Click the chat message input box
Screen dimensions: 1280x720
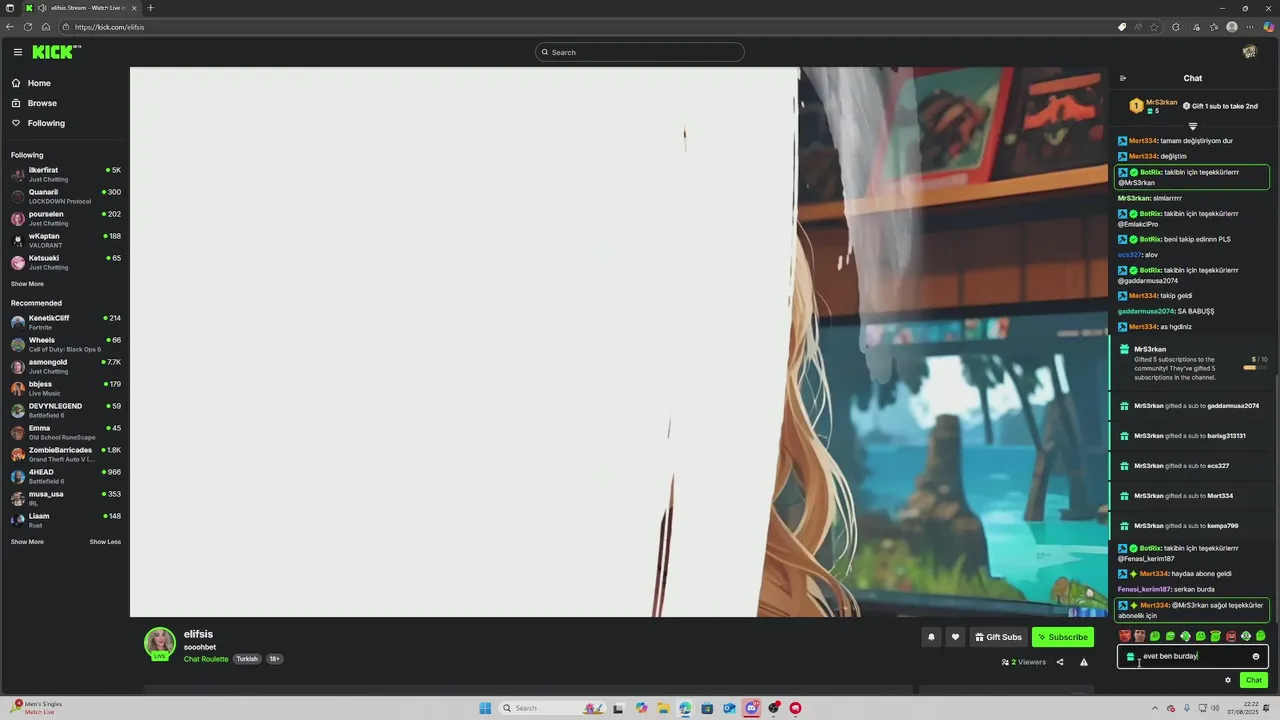[x=1193, y=657]
